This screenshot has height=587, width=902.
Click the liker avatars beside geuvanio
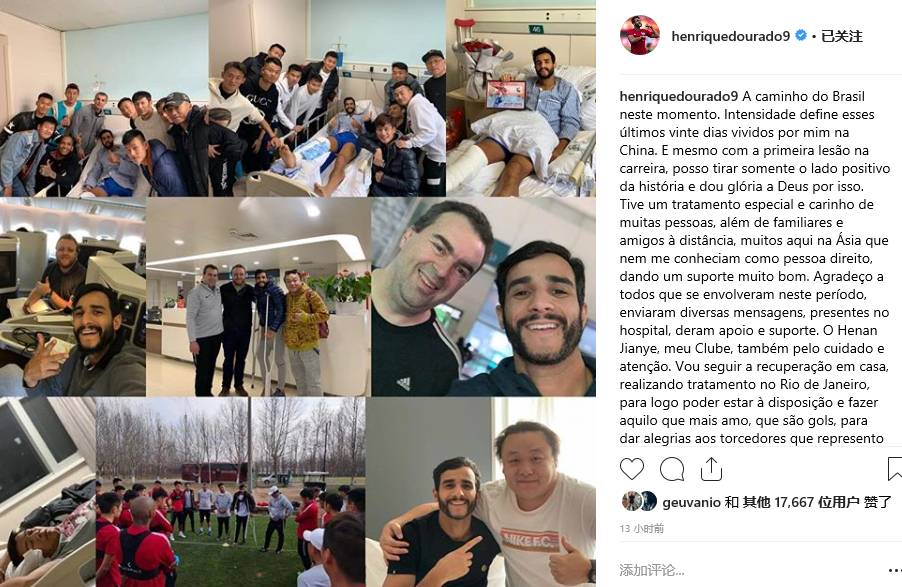pos(639,501)
